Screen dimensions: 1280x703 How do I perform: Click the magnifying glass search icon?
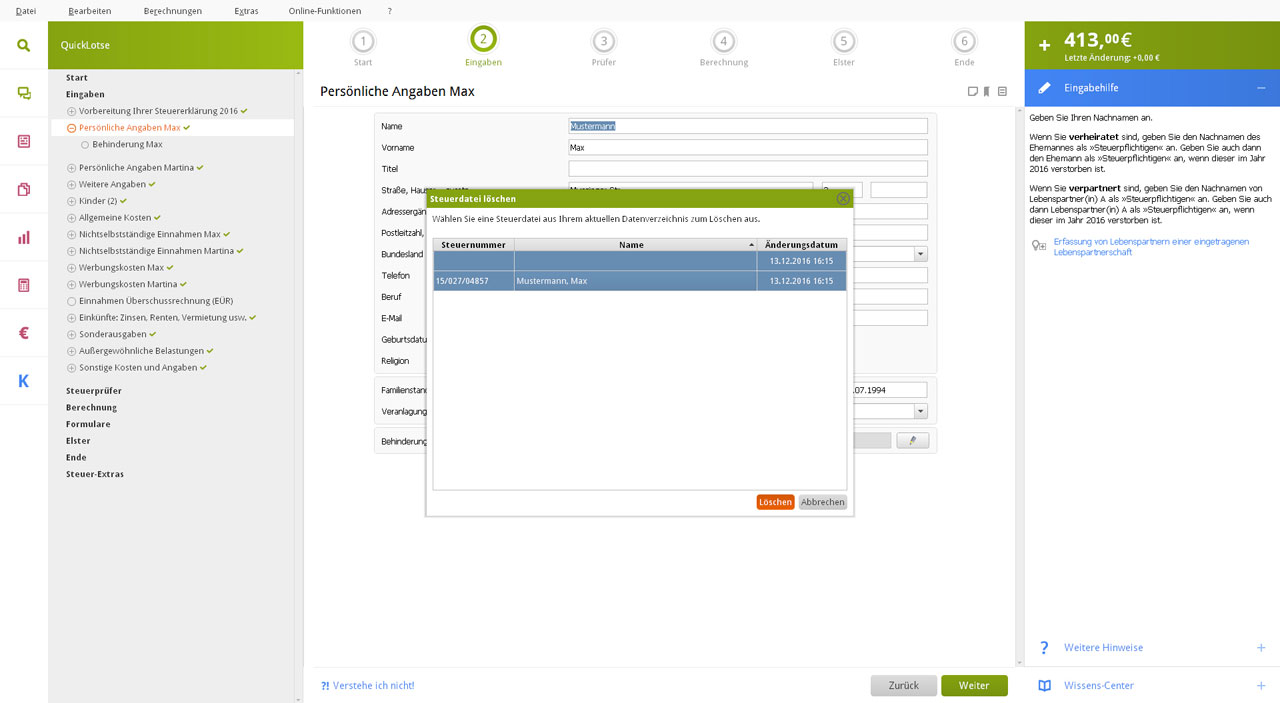[x=23, y=45]
